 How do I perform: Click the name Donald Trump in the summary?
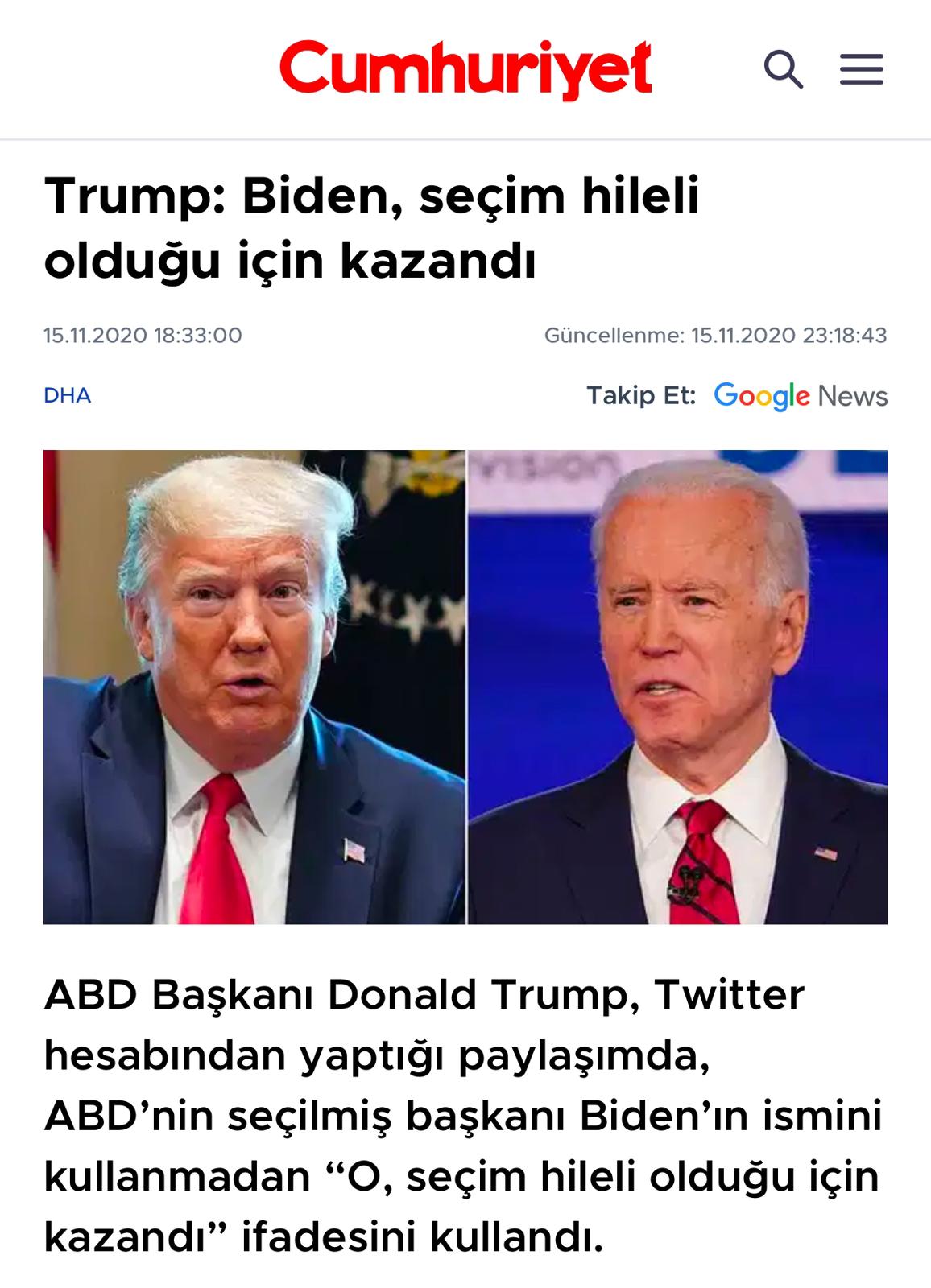pyautogui.click(x=477, y=995)
